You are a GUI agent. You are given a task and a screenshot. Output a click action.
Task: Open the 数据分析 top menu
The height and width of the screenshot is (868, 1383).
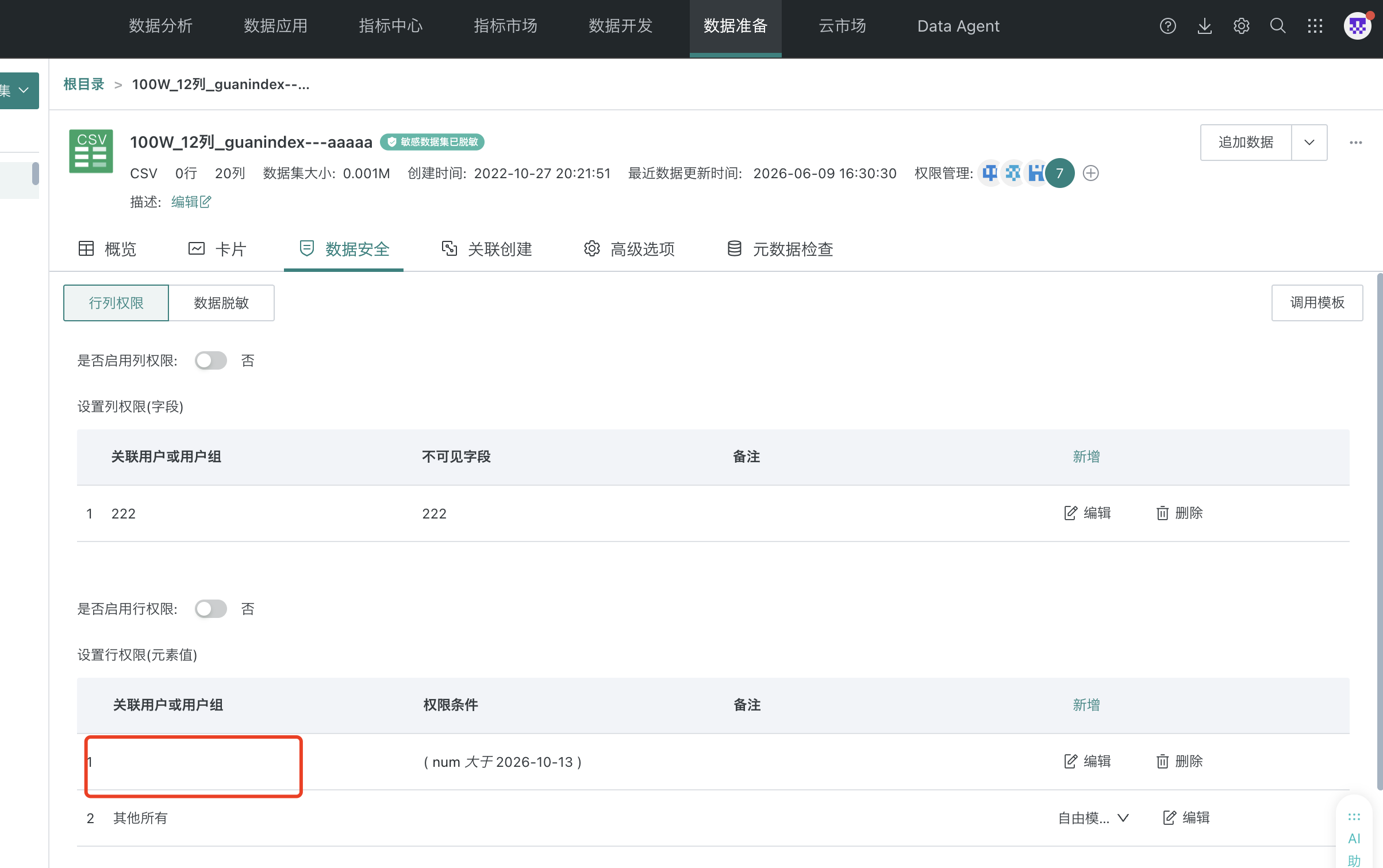(x=160, y=26)
